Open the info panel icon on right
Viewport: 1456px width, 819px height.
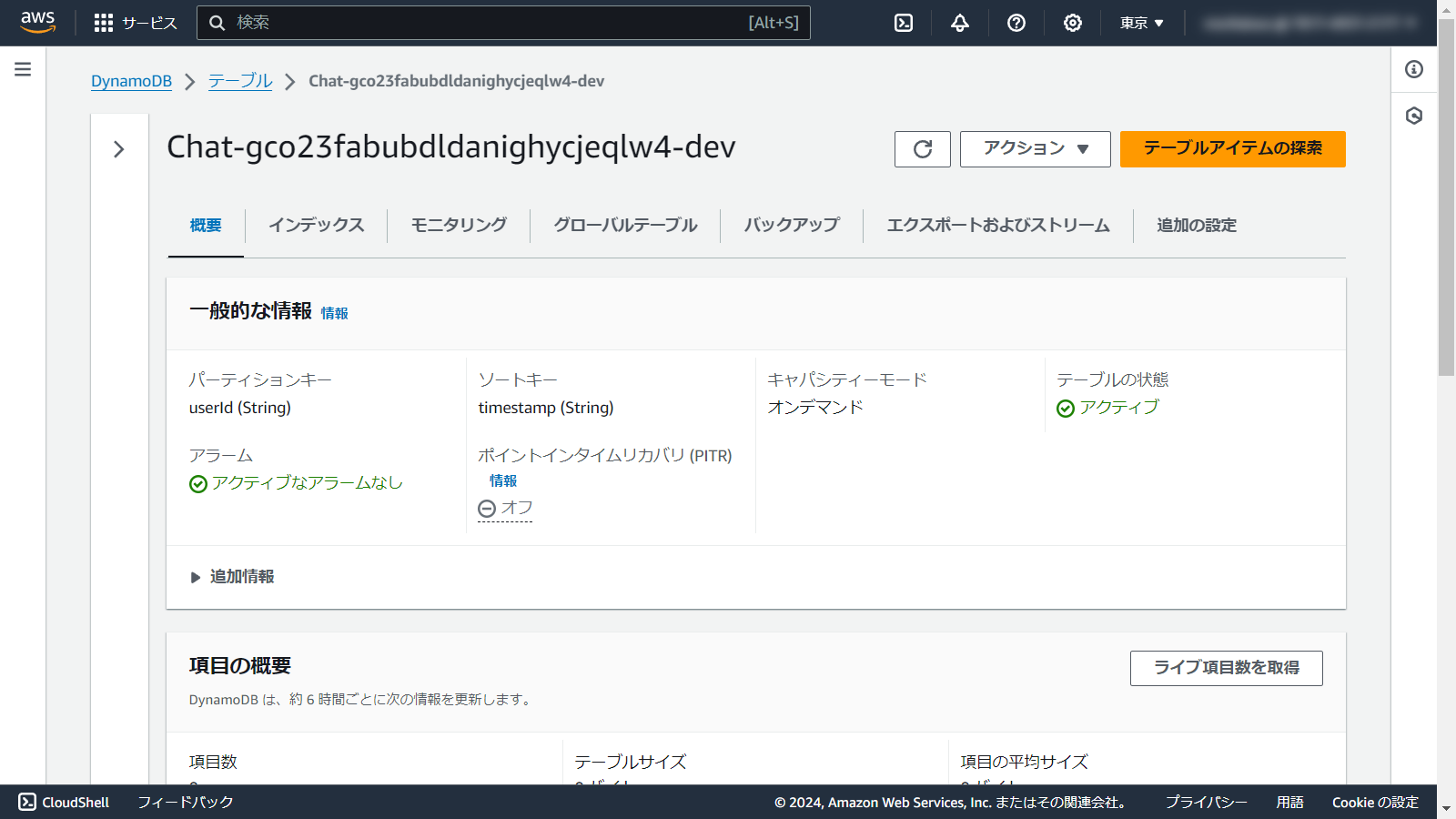[1413, 69]
